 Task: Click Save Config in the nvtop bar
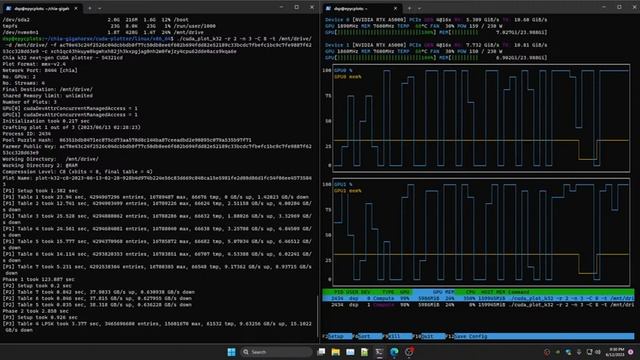[x=544, y=336]
